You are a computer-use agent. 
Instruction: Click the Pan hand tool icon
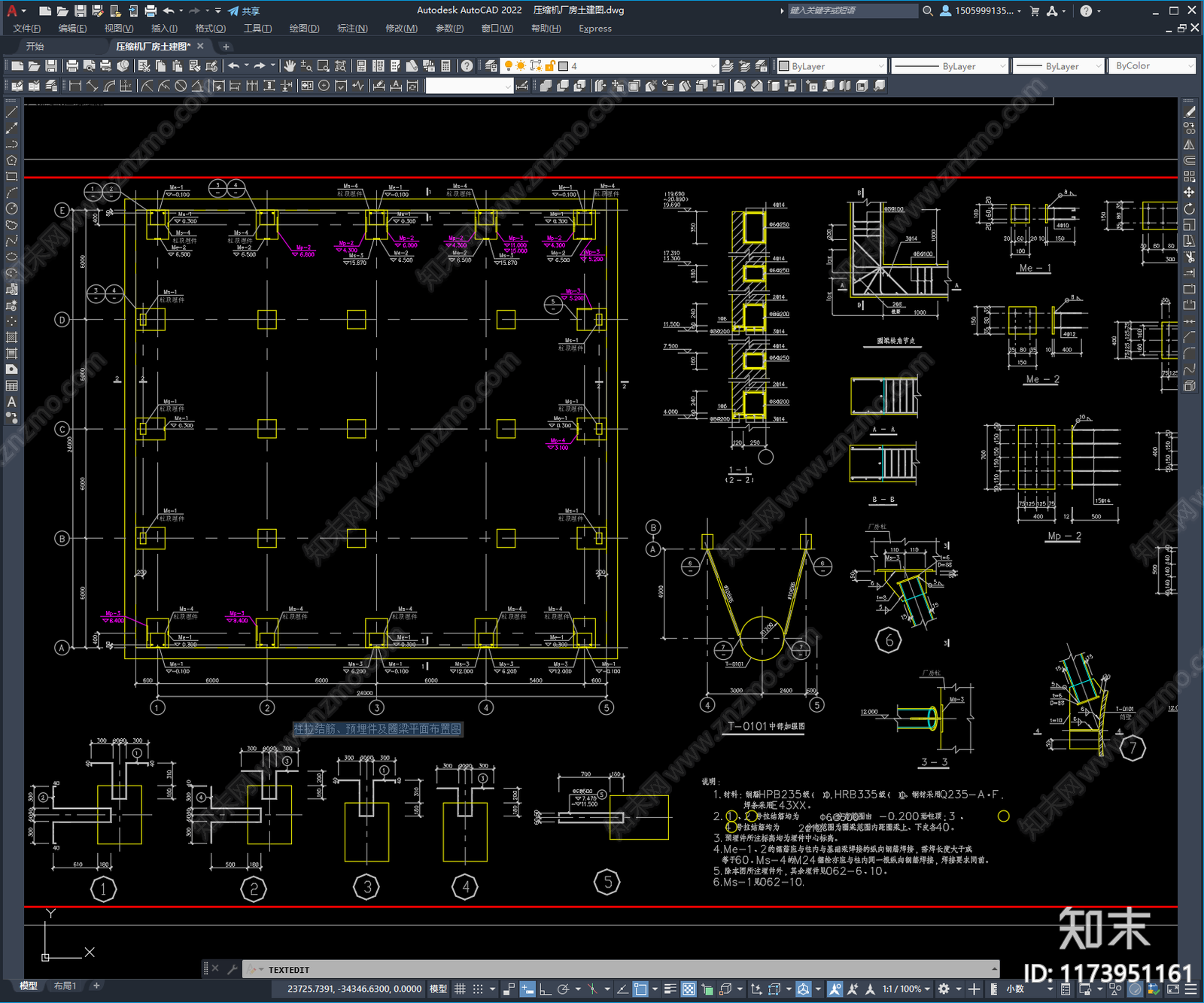tap(290, 66)
